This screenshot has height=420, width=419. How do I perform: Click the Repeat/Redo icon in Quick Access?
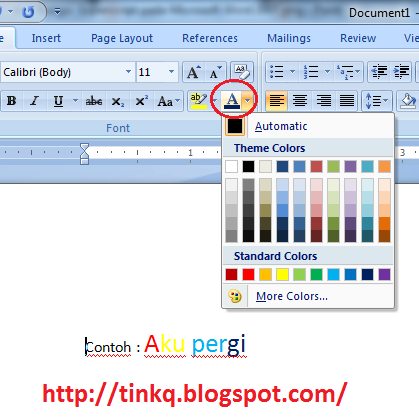coord(29,12)
